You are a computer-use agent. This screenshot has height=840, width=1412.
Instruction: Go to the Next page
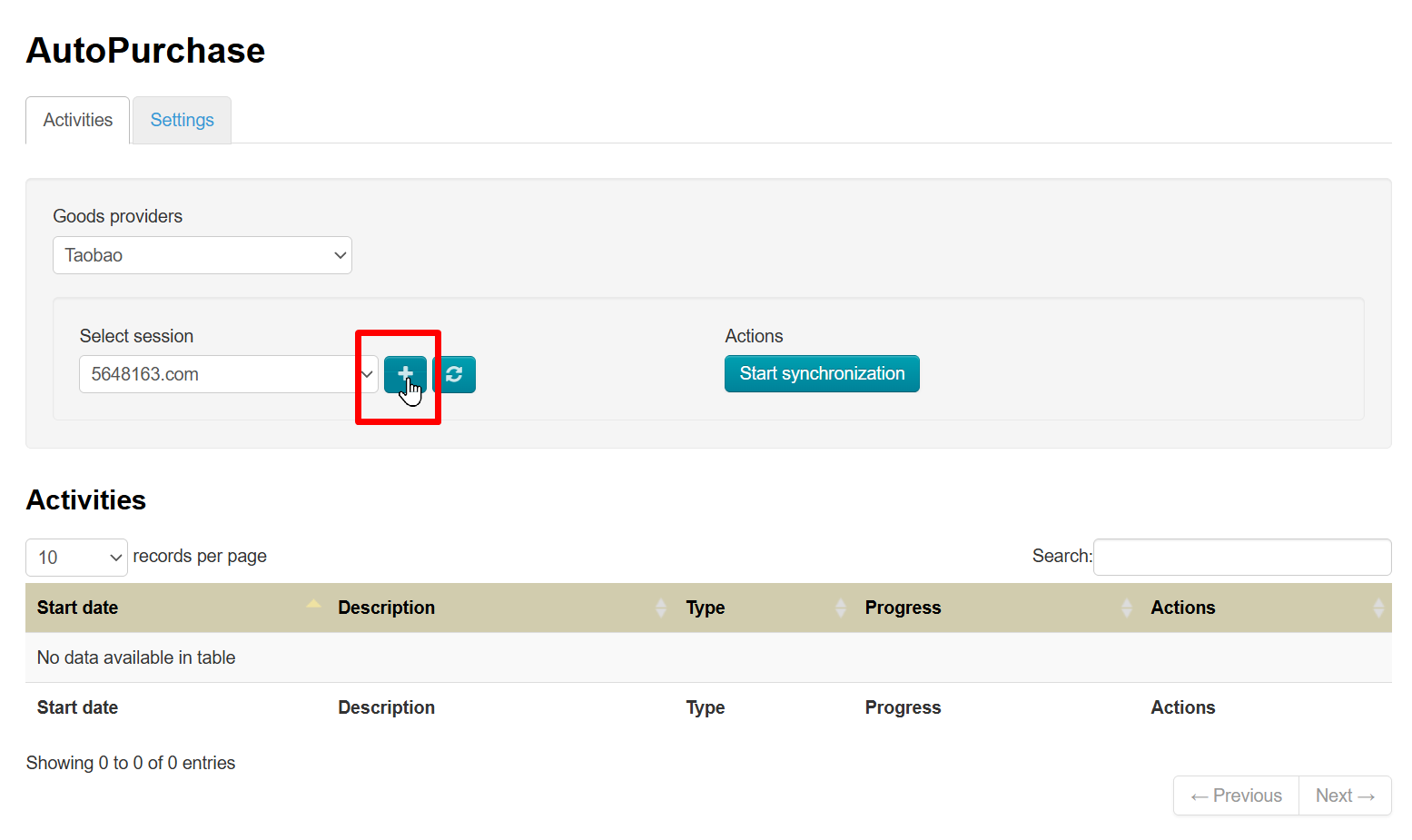click(x=1344, y=796)
